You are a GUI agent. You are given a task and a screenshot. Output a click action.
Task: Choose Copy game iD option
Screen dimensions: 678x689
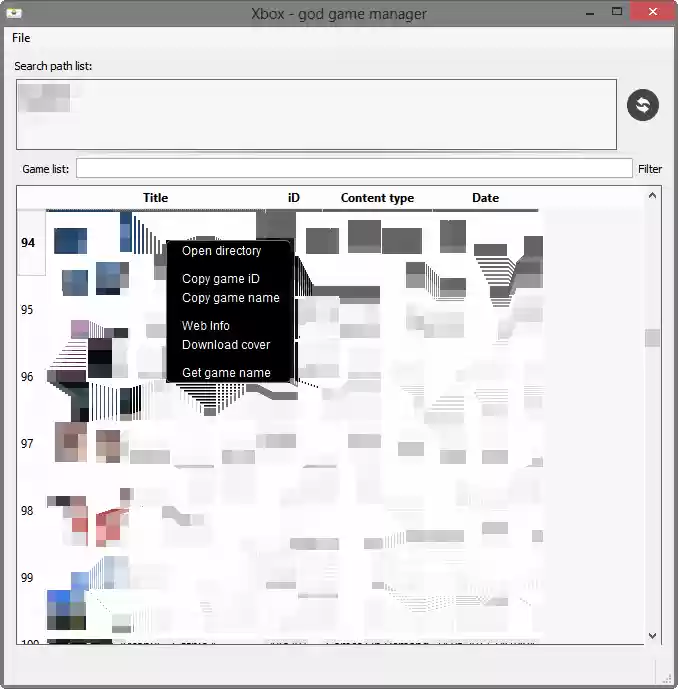click(x=221, y=279)
